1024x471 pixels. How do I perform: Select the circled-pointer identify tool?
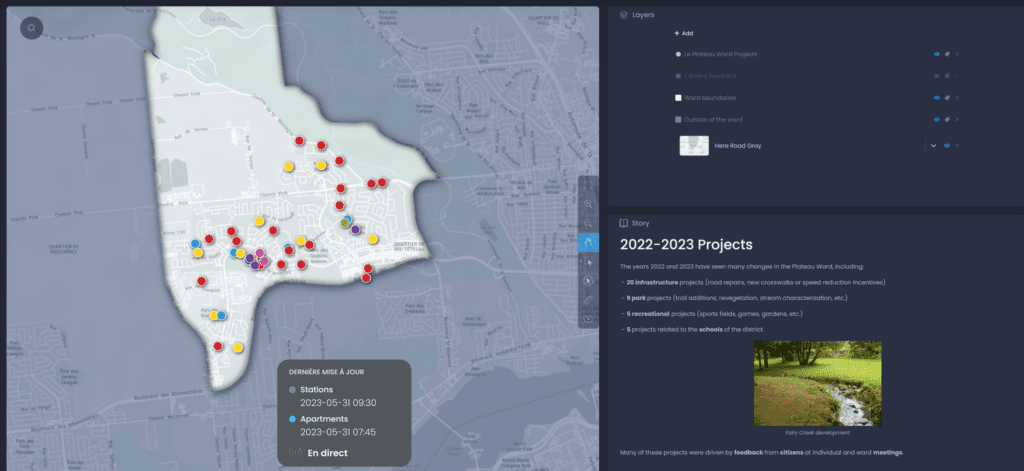[588, 281]
